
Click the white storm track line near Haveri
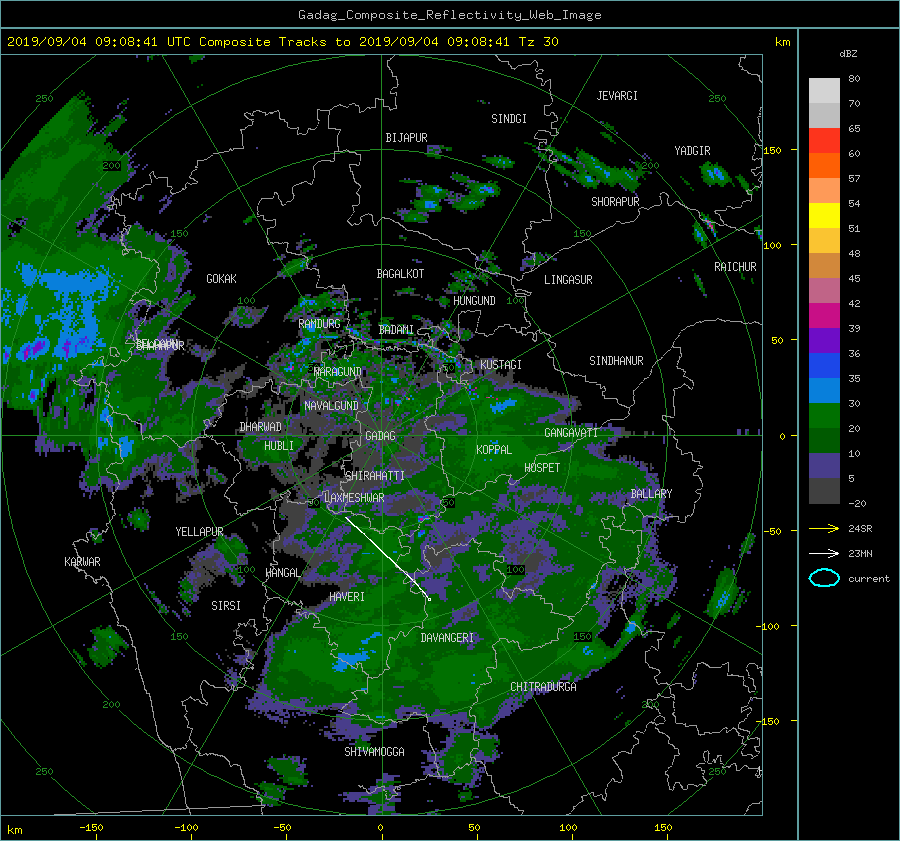point(387,557)
